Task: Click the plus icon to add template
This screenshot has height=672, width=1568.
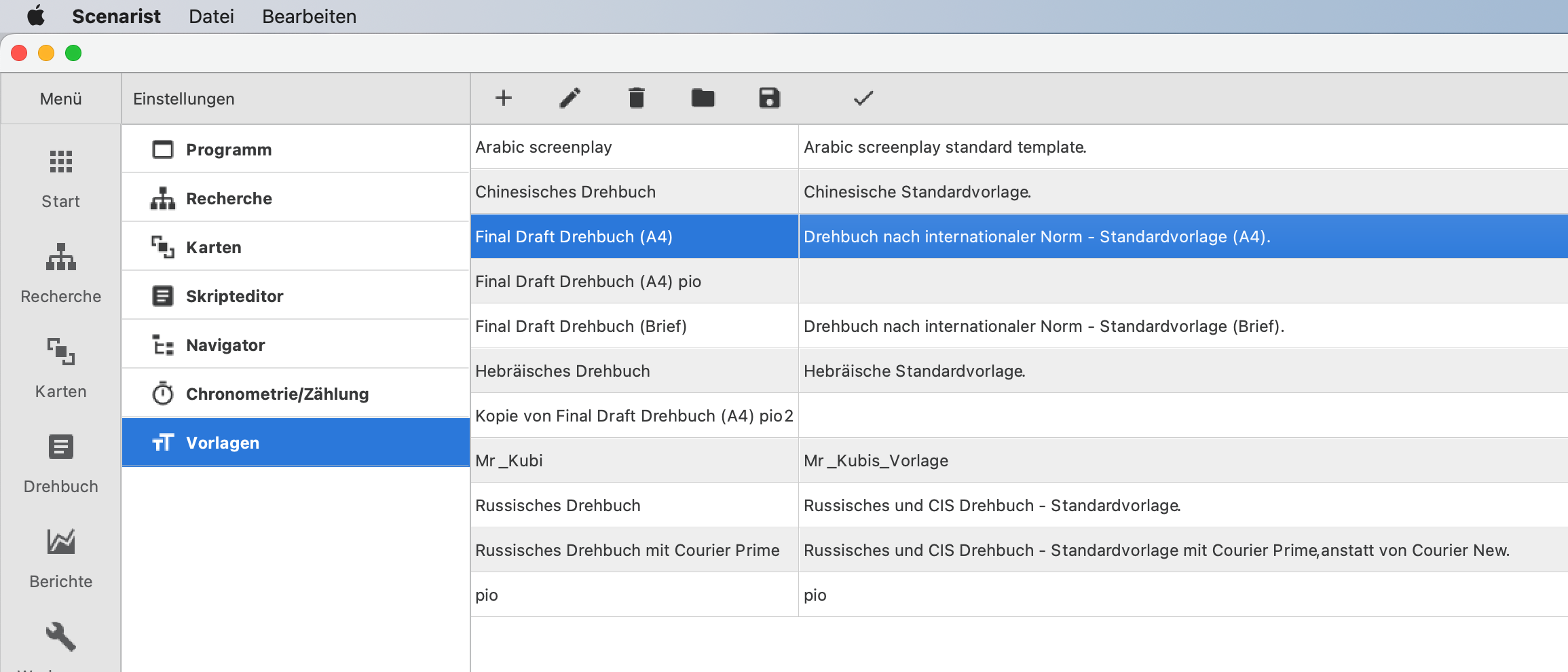Action: [x=503, y=98]
